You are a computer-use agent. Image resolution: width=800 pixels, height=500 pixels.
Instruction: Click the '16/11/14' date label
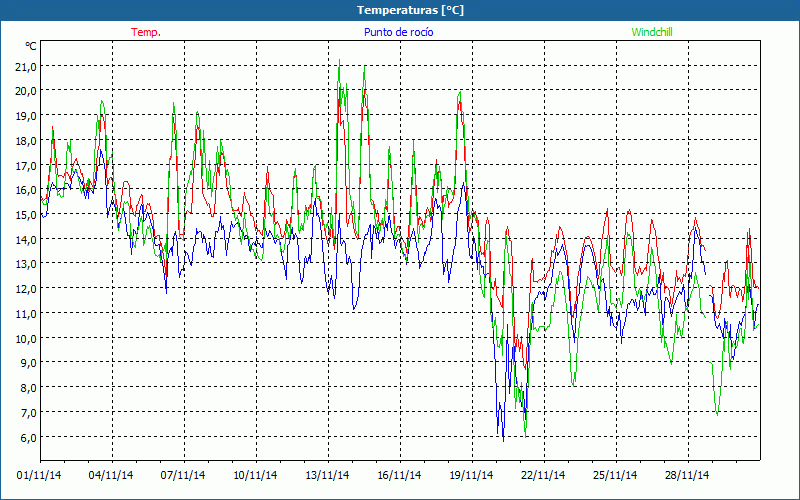click(x=399, y=475)
